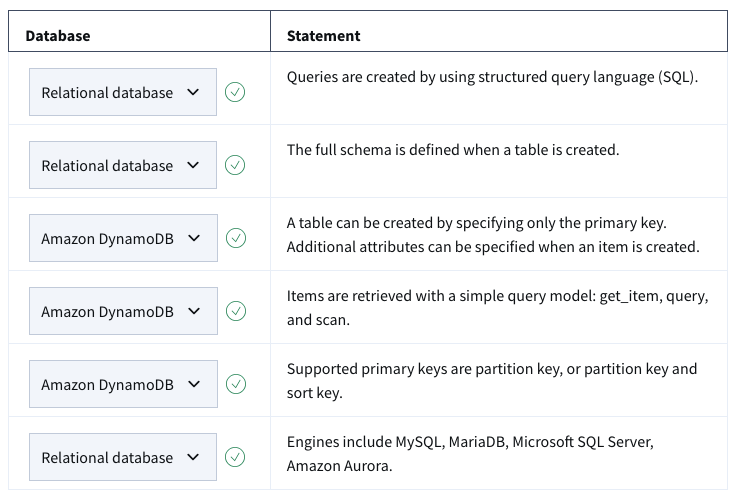Viewport: 737px width, 499px height.
Task: Open dropdown for partition key and sort key statement
Action: 122,384
